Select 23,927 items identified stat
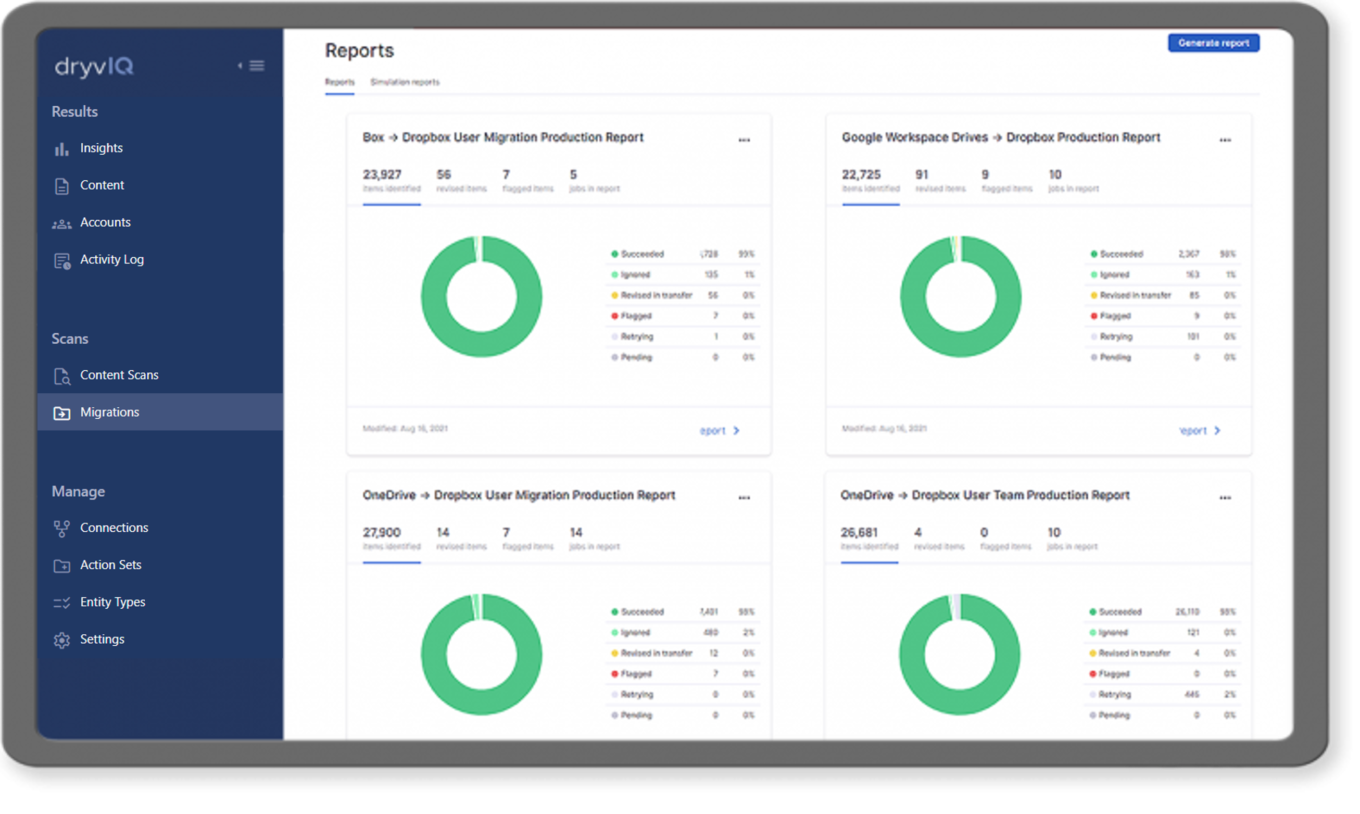Viewport: 1360px width, 814px height. 391,181
